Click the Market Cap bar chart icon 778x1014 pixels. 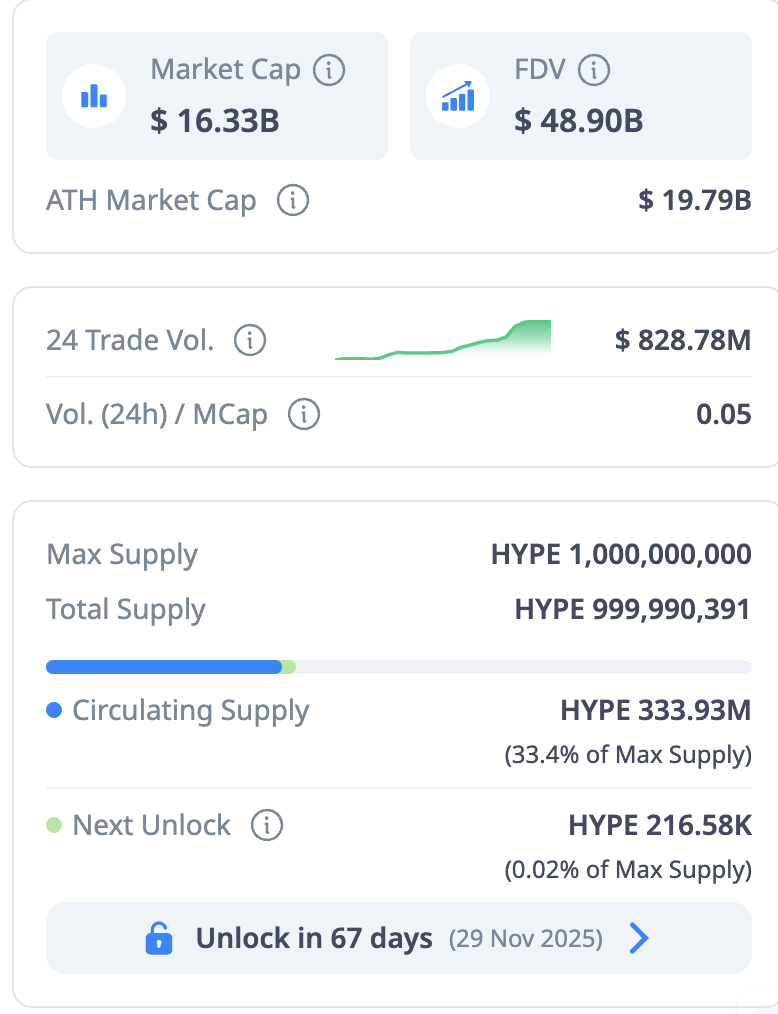tap(93, 96)
